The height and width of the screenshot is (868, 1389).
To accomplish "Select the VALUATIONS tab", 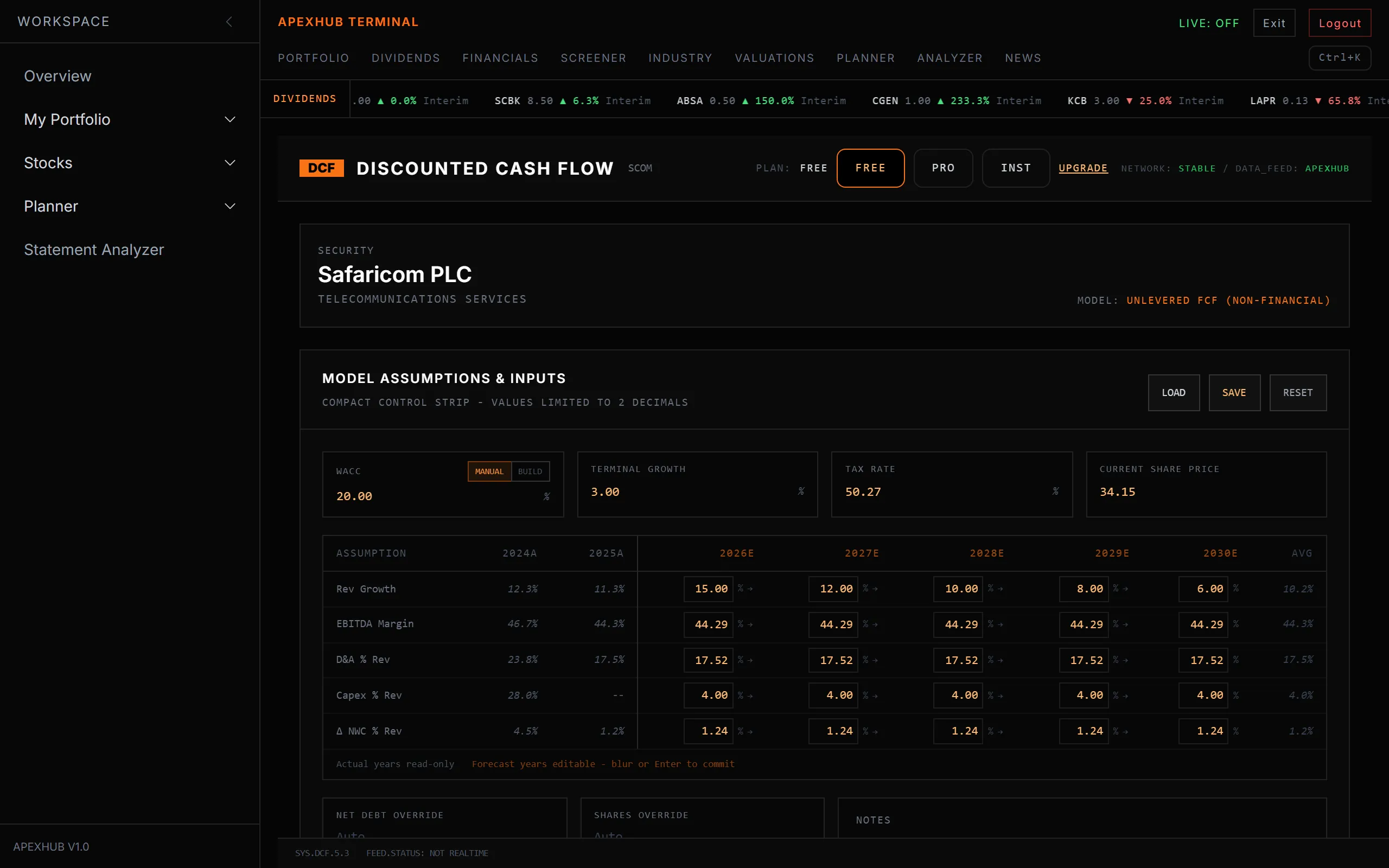I will [x=774, y=58].
